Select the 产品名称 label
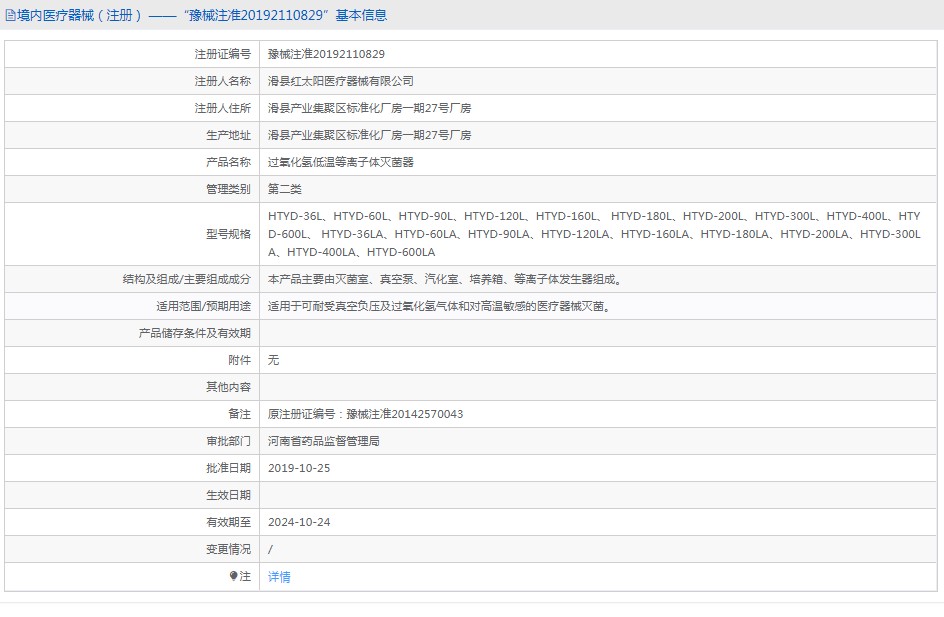Screen dimensions: 944x617 pyautogui.click(x=228, y=163)
